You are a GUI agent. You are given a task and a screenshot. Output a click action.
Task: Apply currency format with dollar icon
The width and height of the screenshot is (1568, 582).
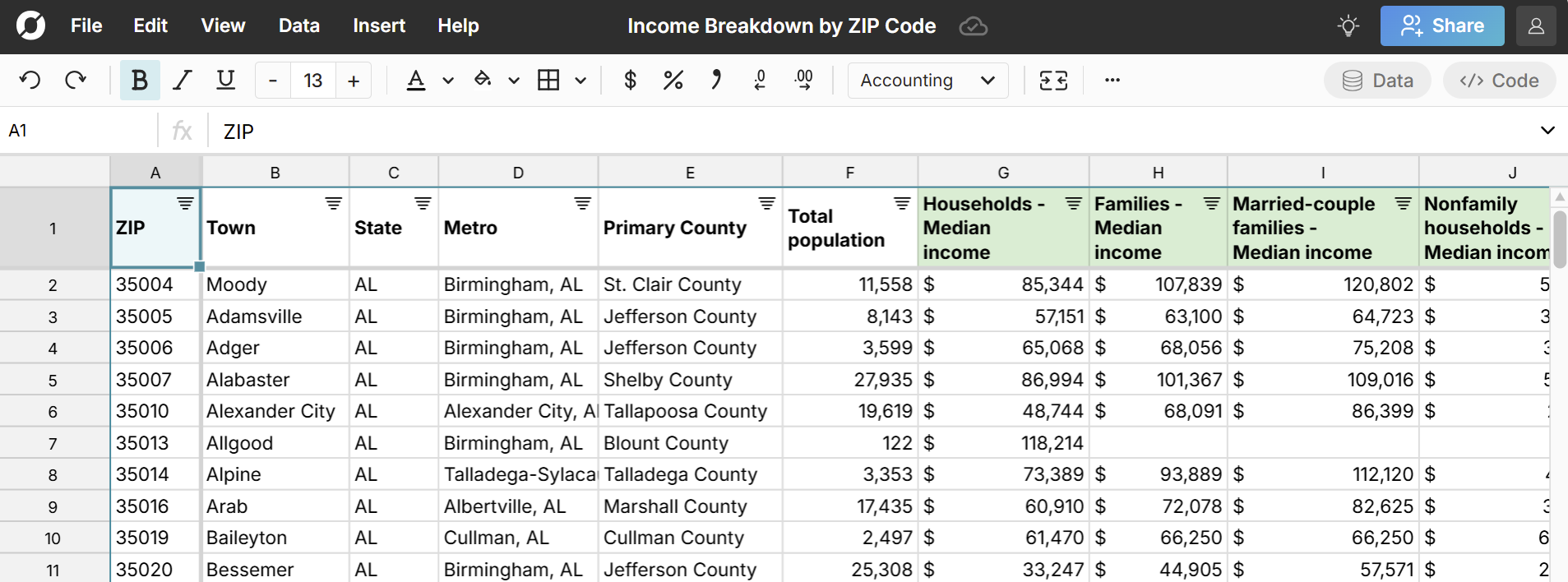click(x=631, y=81)
